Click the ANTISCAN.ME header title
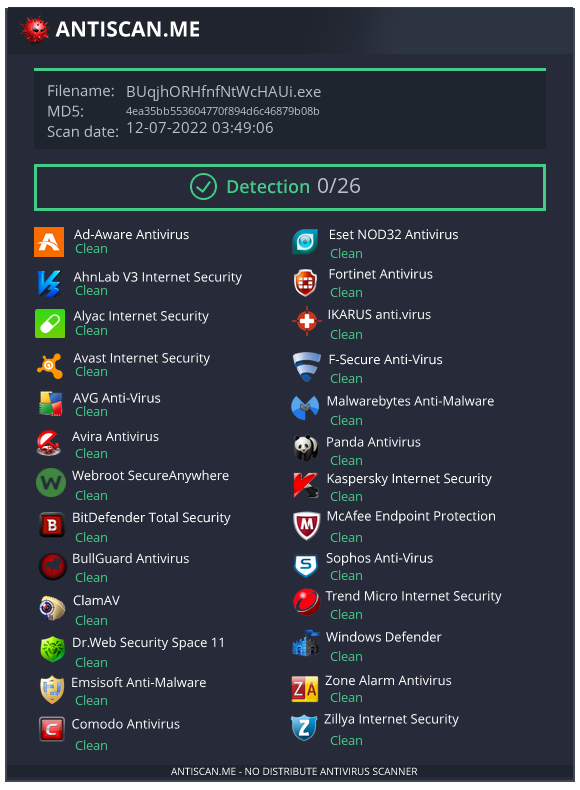The image size is (580, 790). [127, 29]
